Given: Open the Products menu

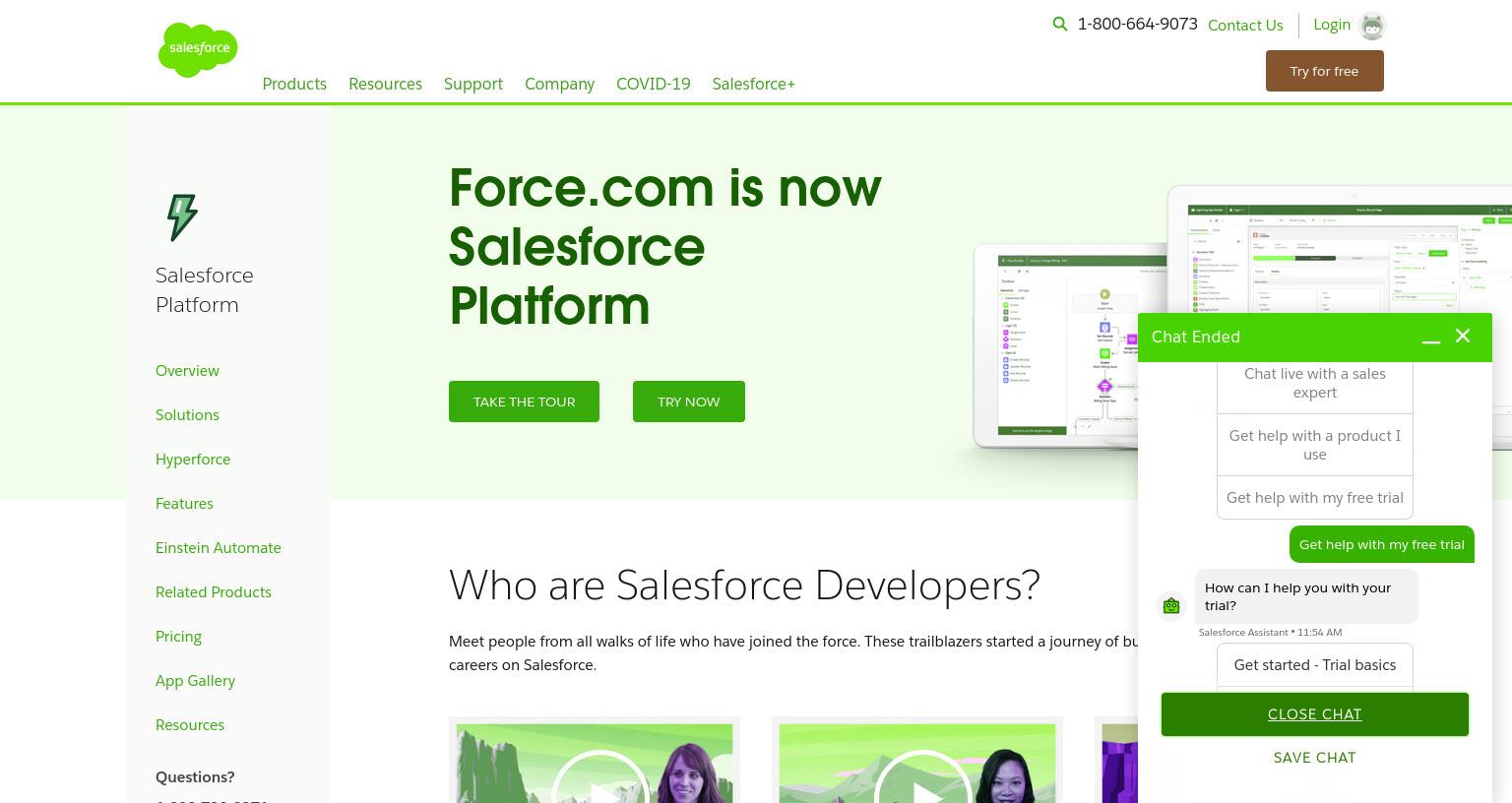Looking at the screenshot, I should pyautogui.click(x=294, y=85).
